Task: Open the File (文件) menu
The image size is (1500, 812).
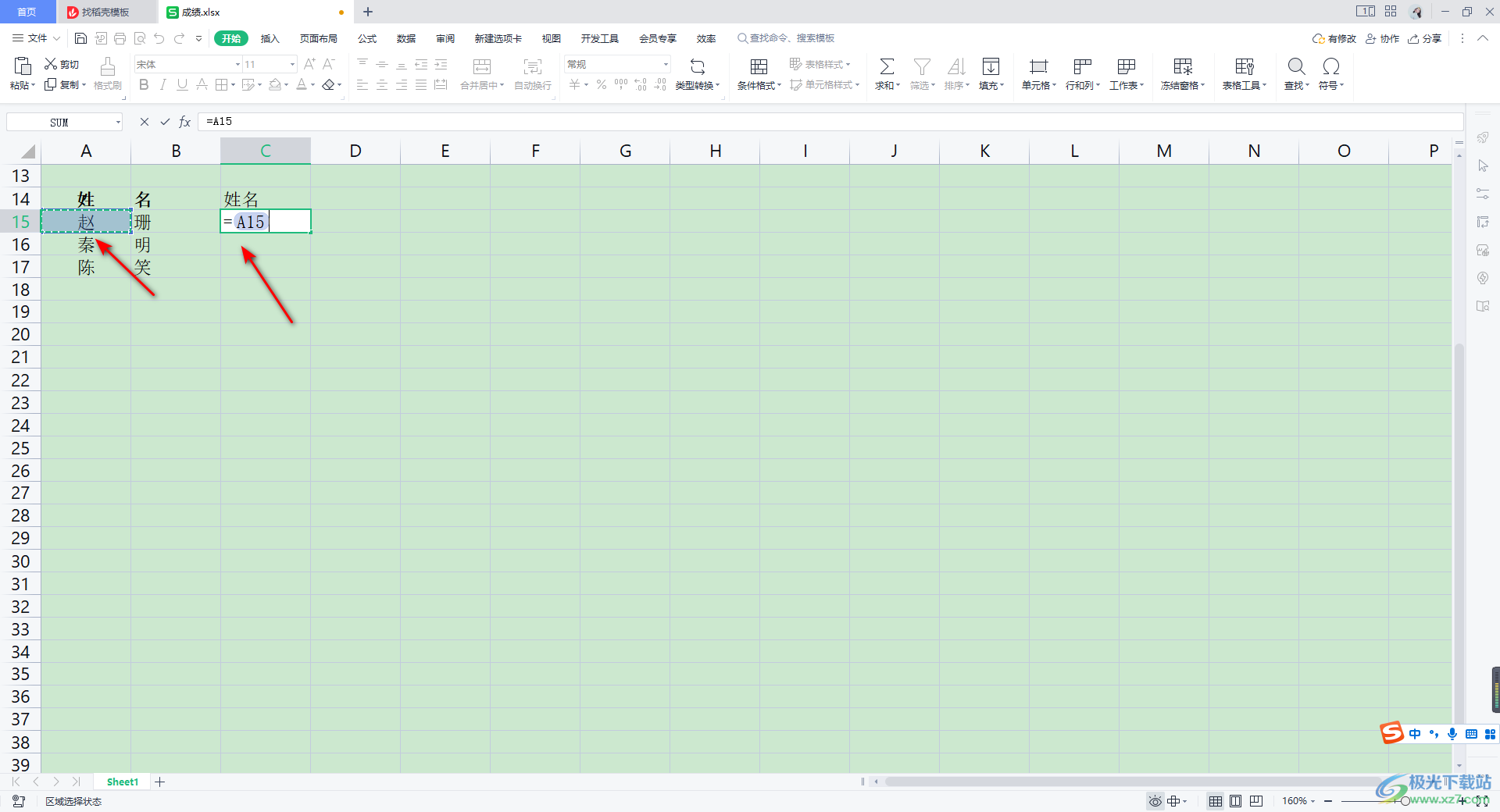Action: point(37,38)
